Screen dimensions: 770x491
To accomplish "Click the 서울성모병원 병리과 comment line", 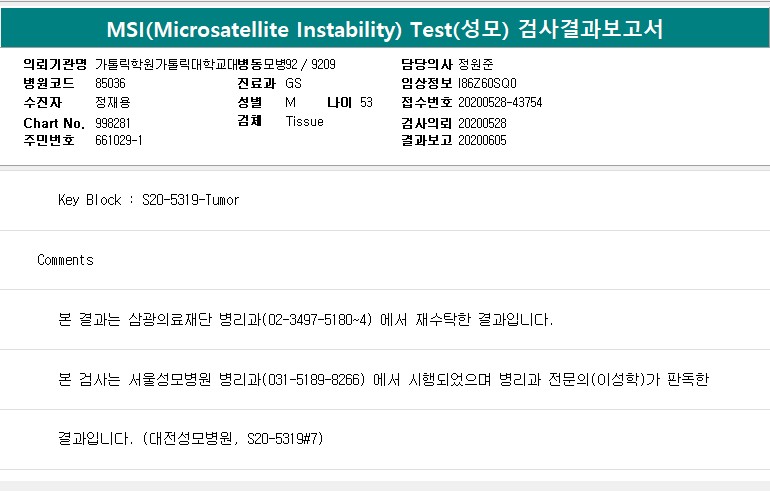I will (x=384, y=380).
